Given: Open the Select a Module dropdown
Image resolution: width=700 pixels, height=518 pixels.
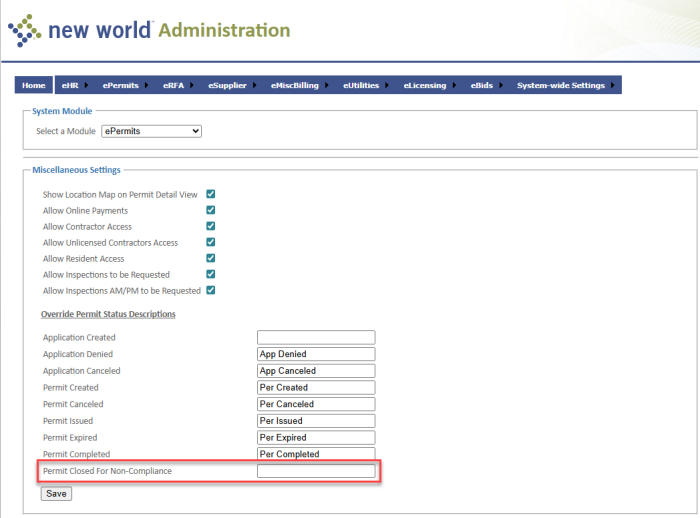Looking at the screenshot, I should 151,131.
